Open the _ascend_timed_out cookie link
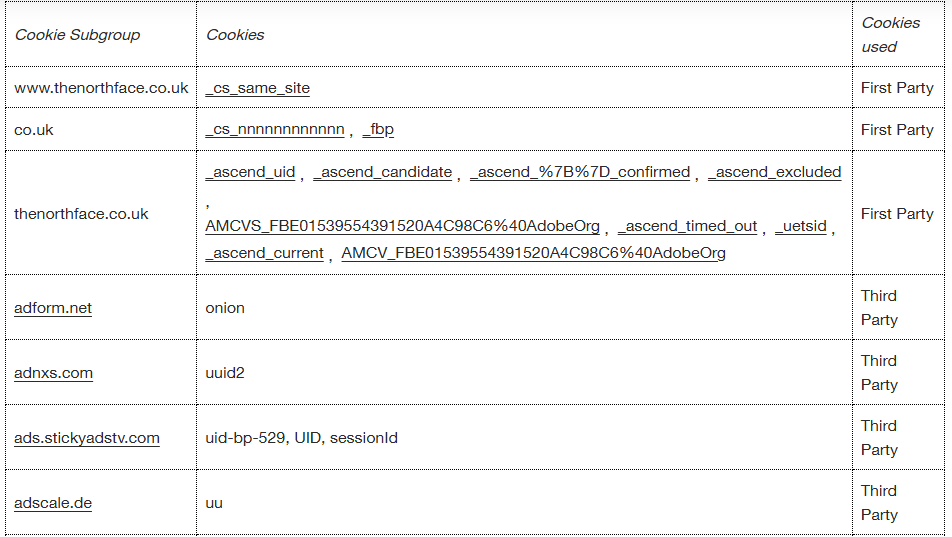This screenshot has height=537, width=952. point(687,226)
